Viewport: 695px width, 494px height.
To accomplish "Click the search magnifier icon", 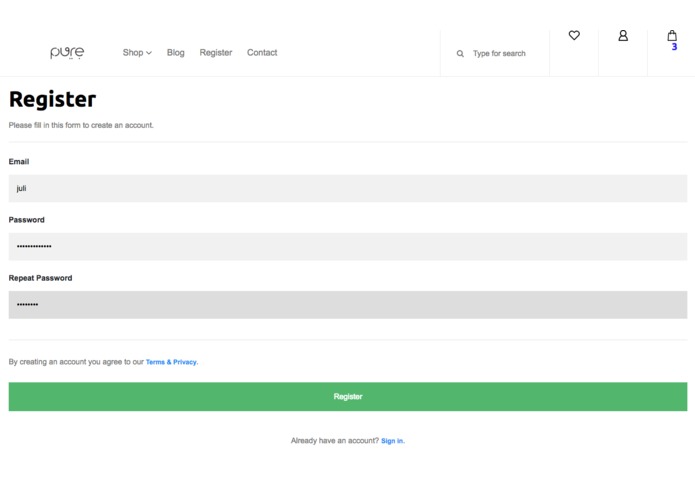I will (x=460, y=54).
